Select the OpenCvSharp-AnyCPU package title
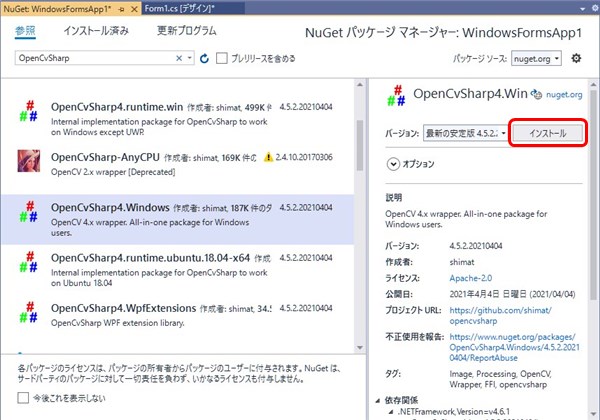600x420 pixels. [105, 157]
